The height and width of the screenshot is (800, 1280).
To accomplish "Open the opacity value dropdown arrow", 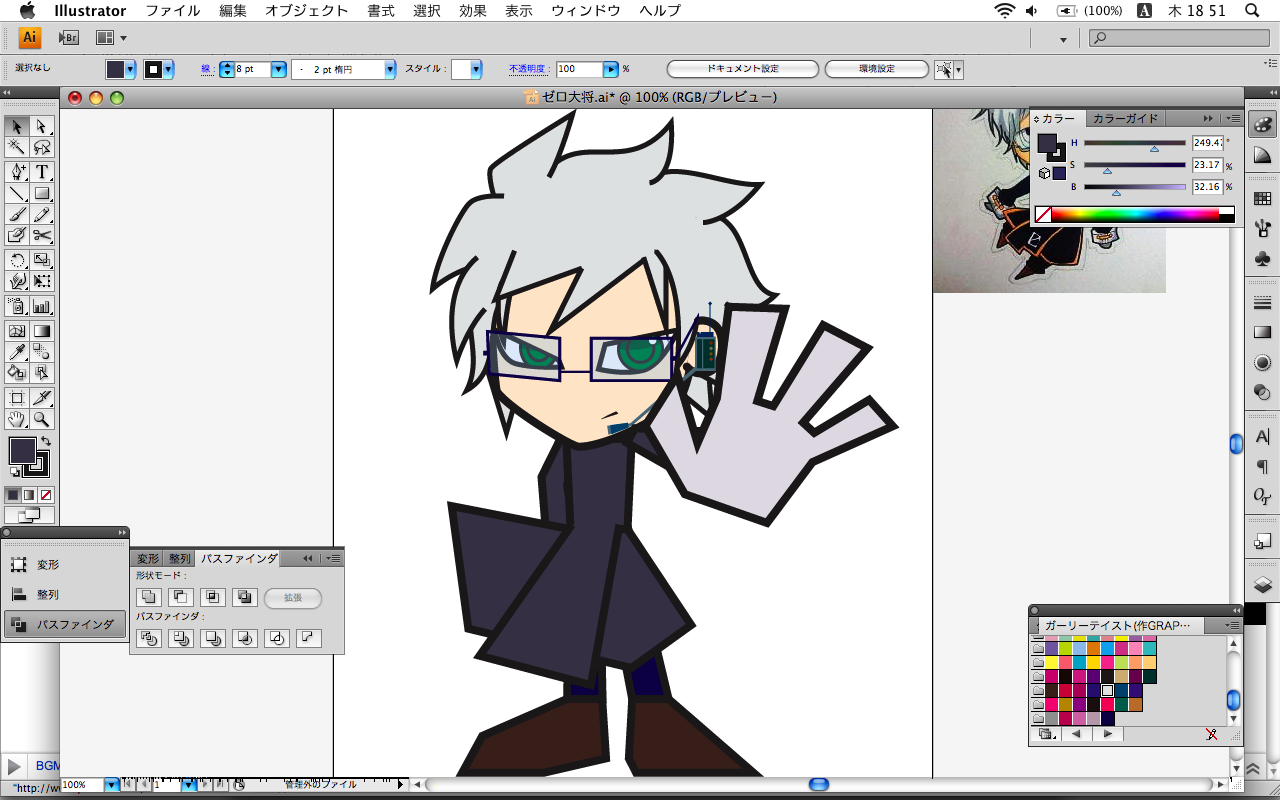I will (x=610, y=69).
